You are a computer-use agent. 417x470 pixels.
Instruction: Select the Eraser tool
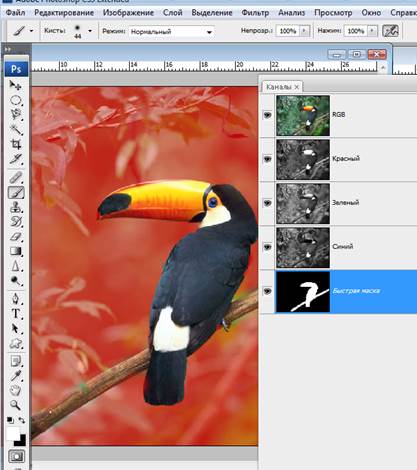pos(15,237)
